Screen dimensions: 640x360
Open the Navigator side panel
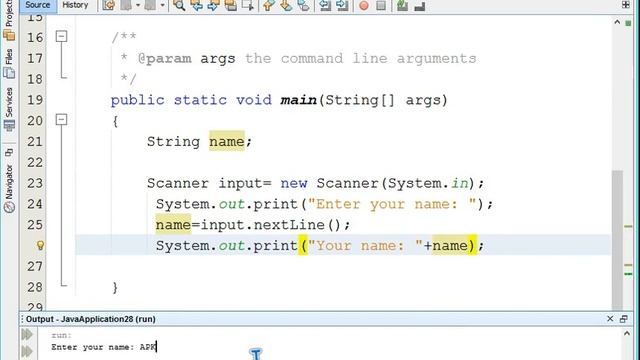(9, 189)
